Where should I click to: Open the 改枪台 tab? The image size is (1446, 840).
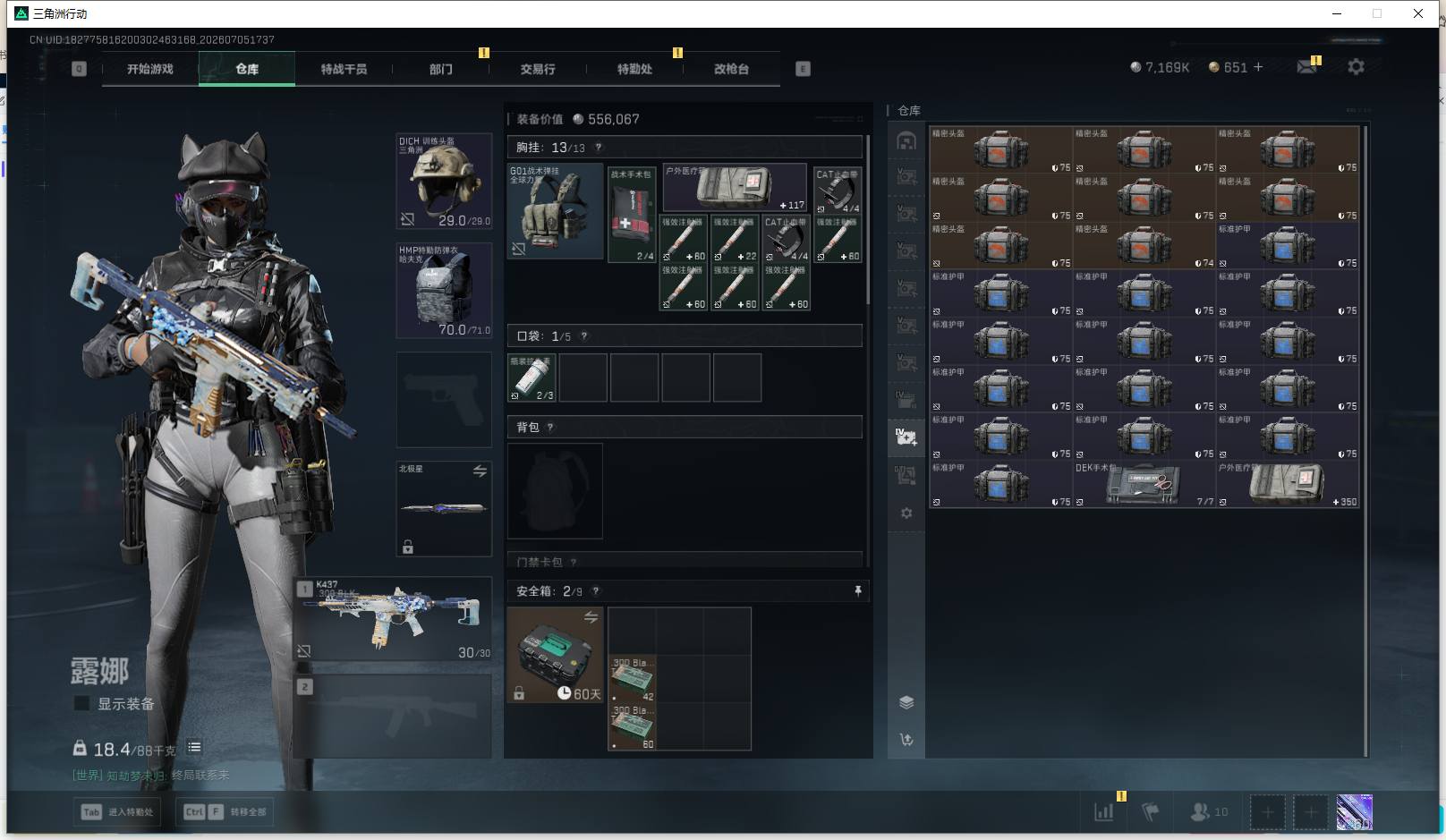coord(731,69)
